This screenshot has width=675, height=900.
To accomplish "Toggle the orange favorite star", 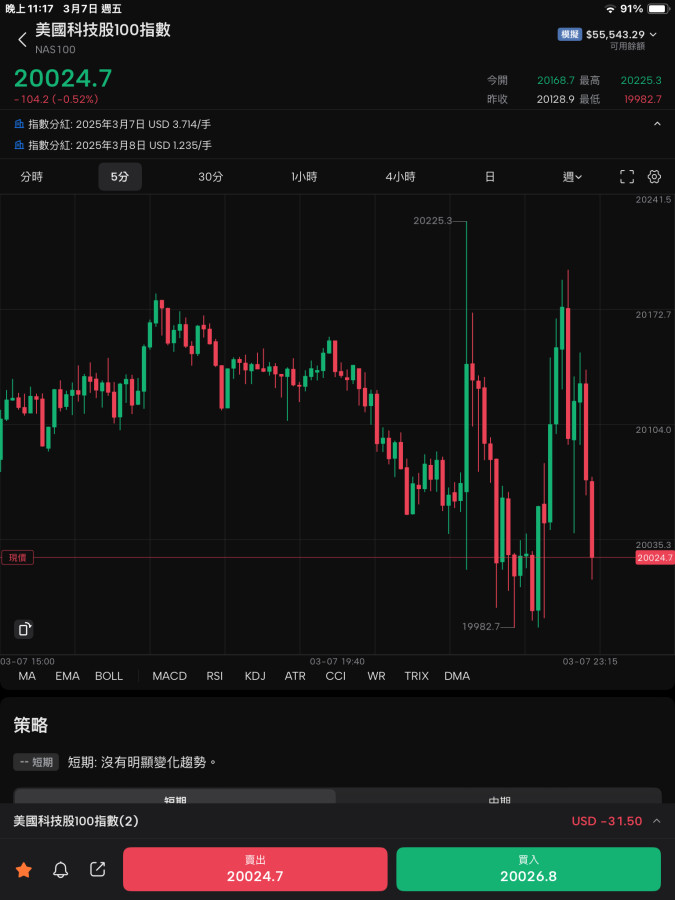I will click(24, 870).
